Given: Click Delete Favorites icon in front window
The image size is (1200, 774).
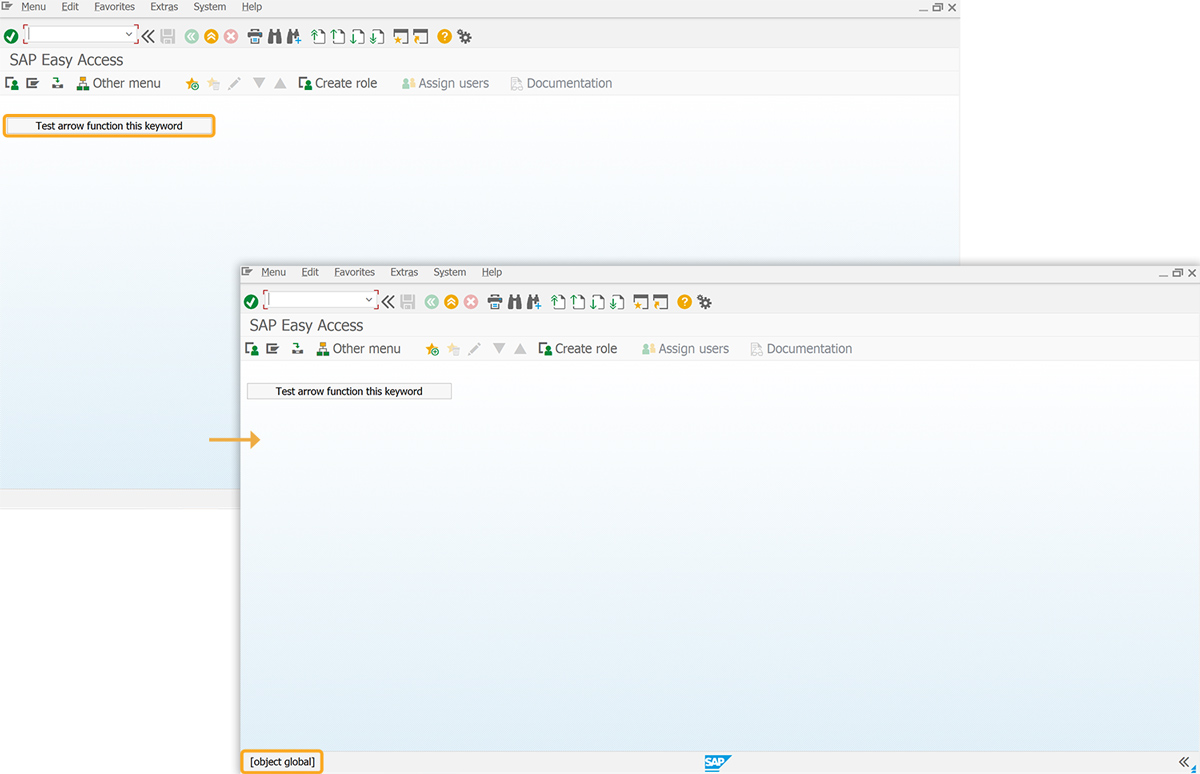Looking at the screenshot, I should click(454, 349).
